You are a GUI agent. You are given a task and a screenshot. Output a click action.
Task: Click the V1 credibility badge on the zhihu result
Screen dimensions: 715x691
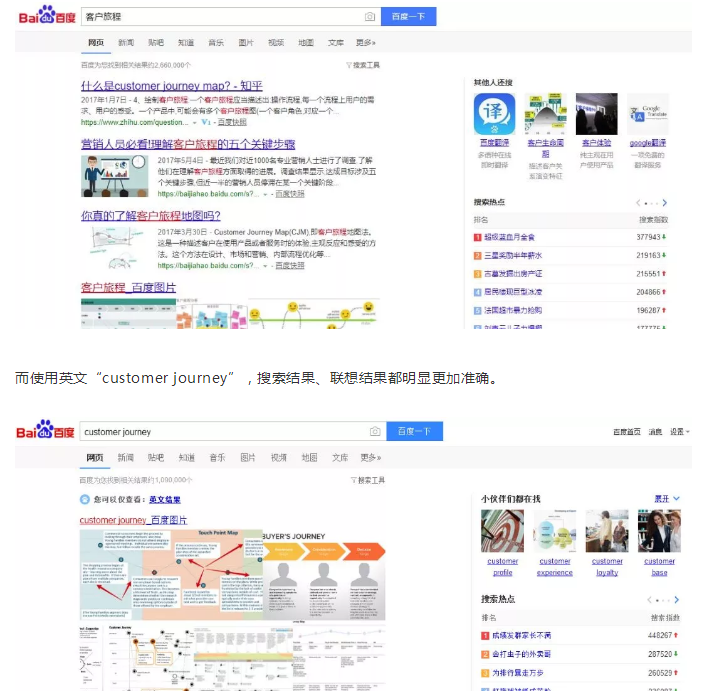(x=206, y=122)
